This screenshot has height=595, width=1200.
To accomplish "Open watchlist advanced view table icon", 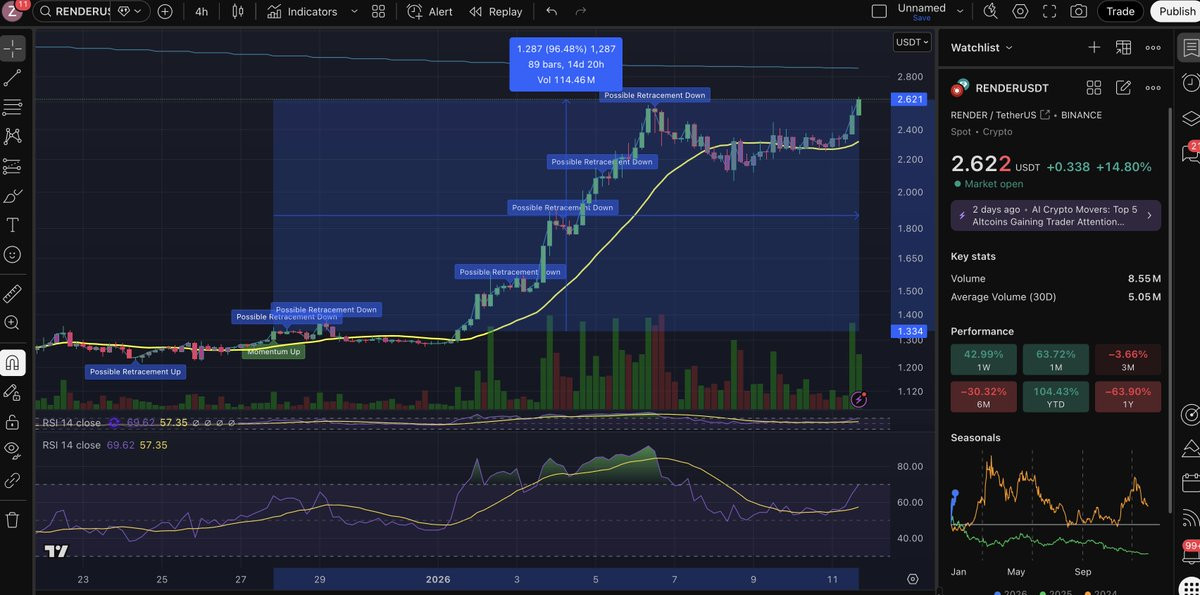I will 1123,47.
